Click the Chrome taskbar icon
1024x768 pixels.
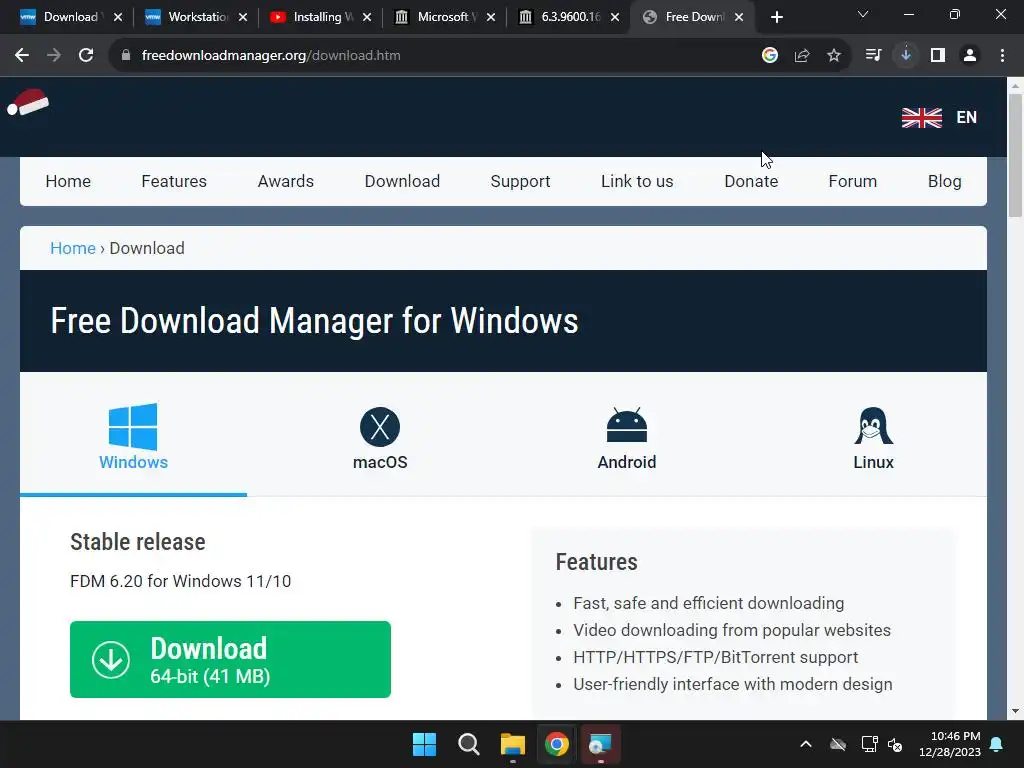click(556, 744)
